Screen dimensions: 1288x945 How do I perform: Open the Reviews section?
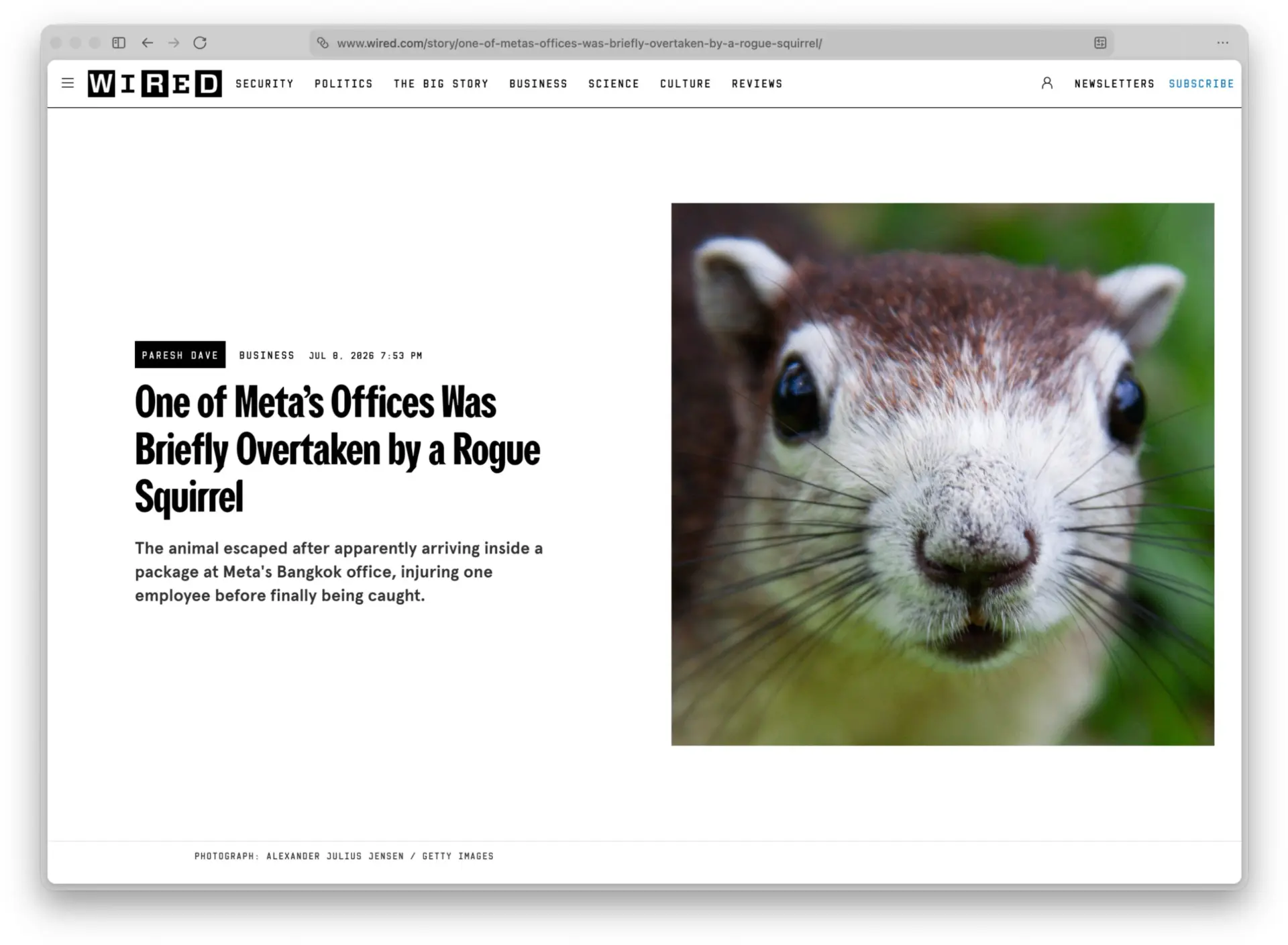click(757, 84)
